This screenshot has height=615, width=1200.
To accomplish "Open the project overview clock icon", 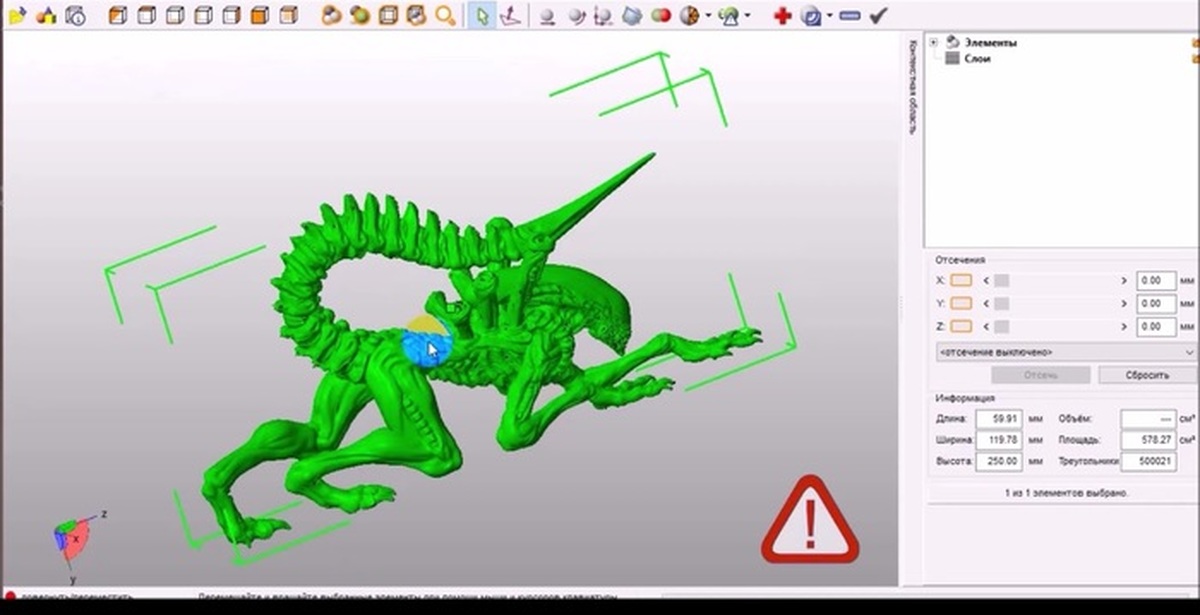I will coord(76,15).
